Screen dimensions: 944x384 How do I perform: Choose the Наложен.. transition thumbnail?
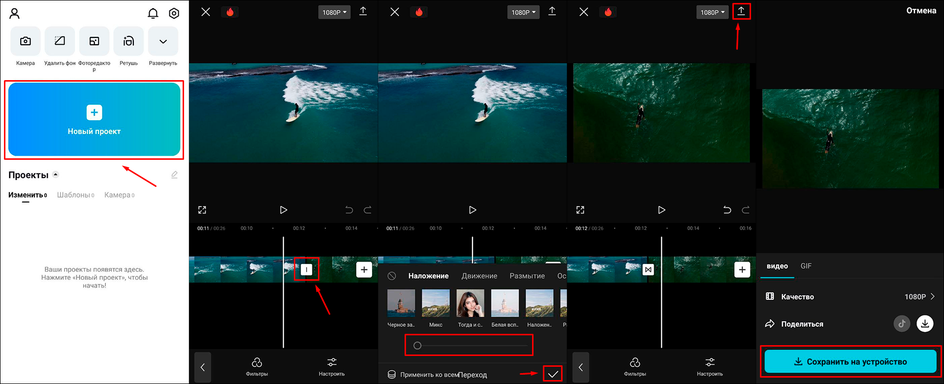tap(540, 304)
